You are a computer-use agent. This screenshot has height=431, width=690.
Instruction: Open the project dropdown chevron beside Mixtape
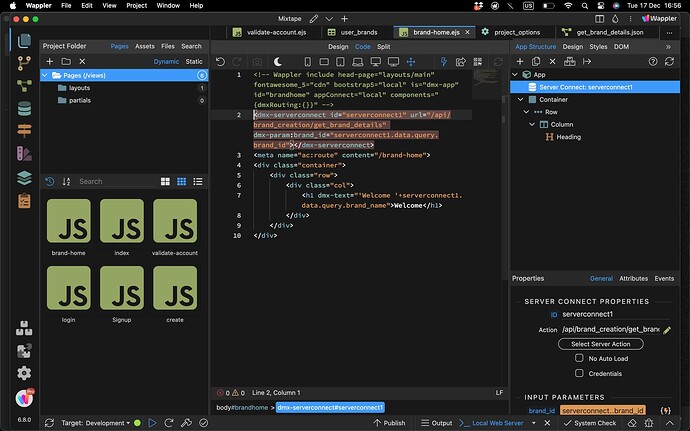(x=329, y=19)
